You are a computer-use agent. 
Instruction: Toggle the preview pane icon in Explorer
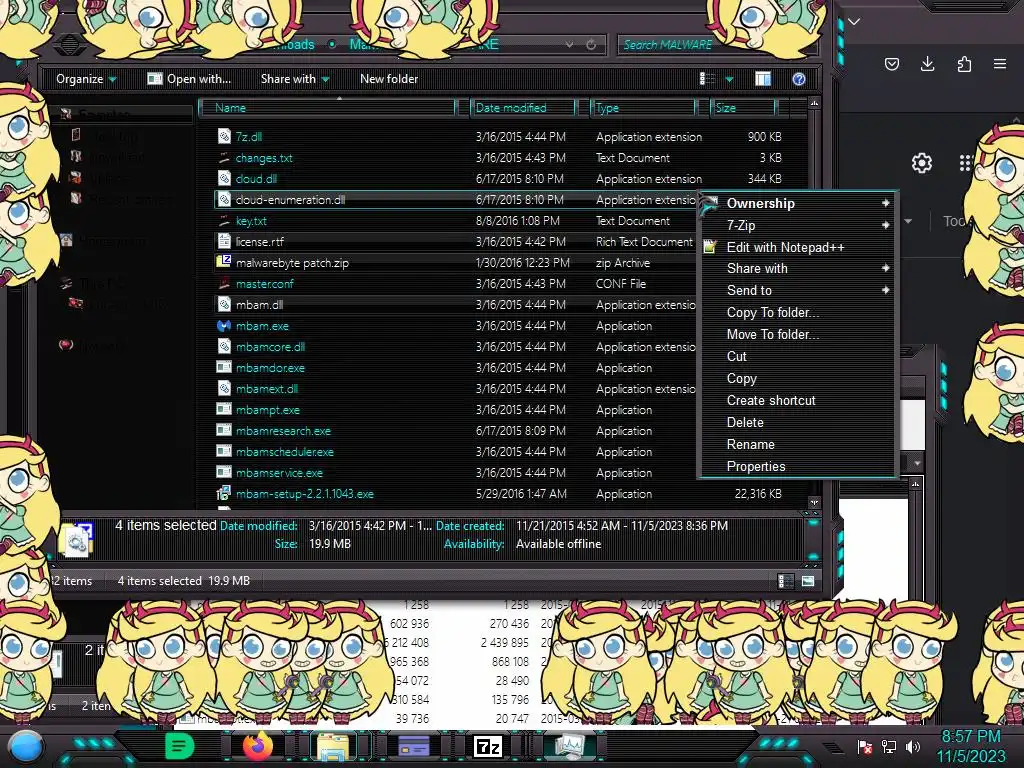pos(763,79)
